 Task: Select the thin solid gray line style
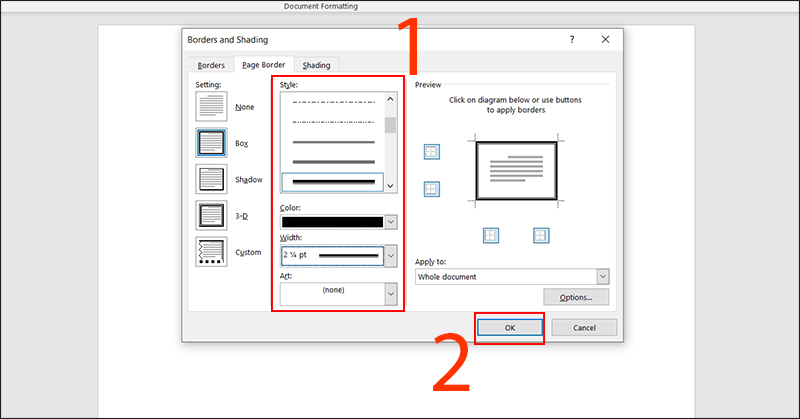(x=333, y=142)
